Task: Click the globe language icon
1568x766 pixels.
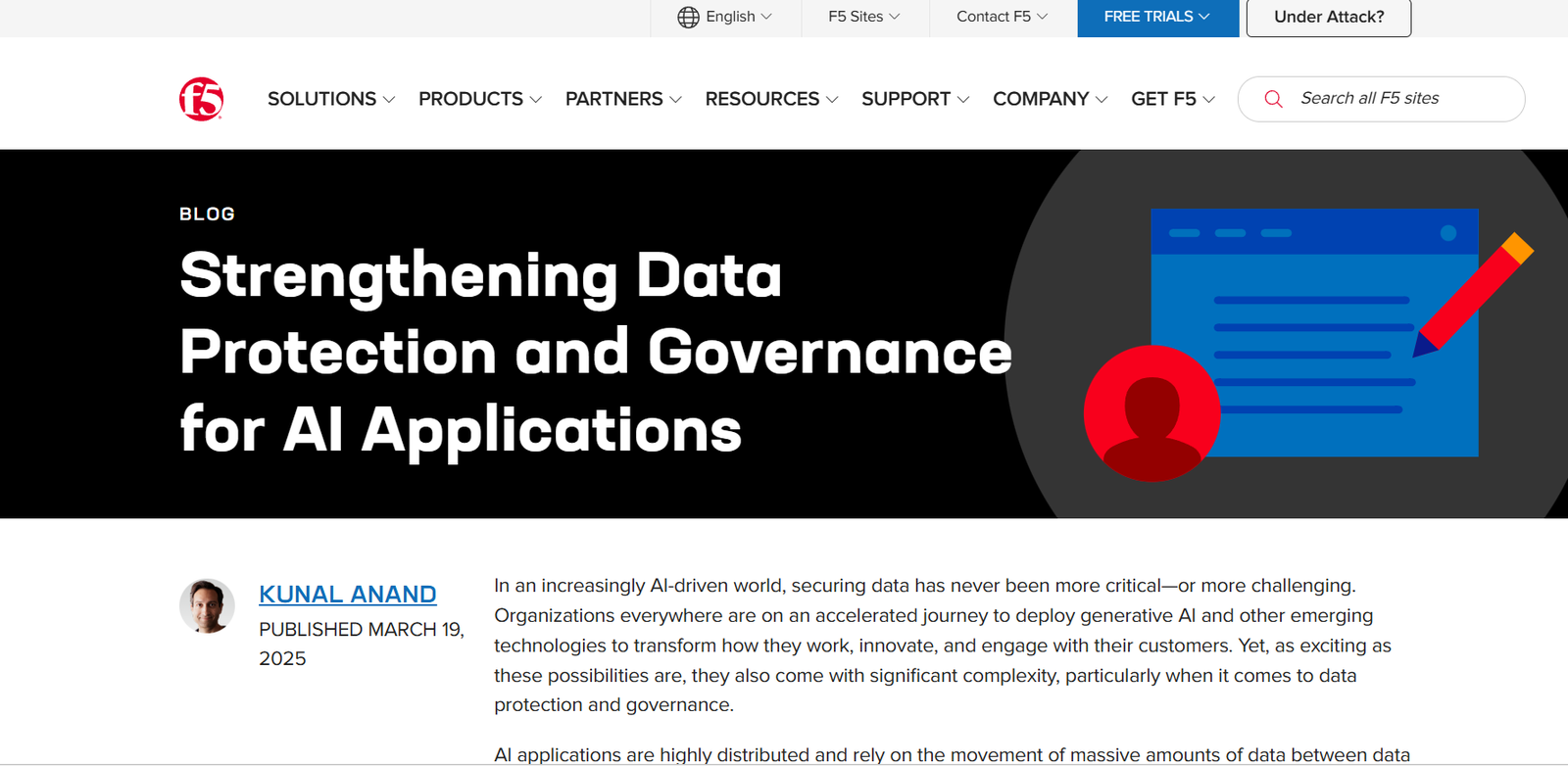Action: coord(688,17)
